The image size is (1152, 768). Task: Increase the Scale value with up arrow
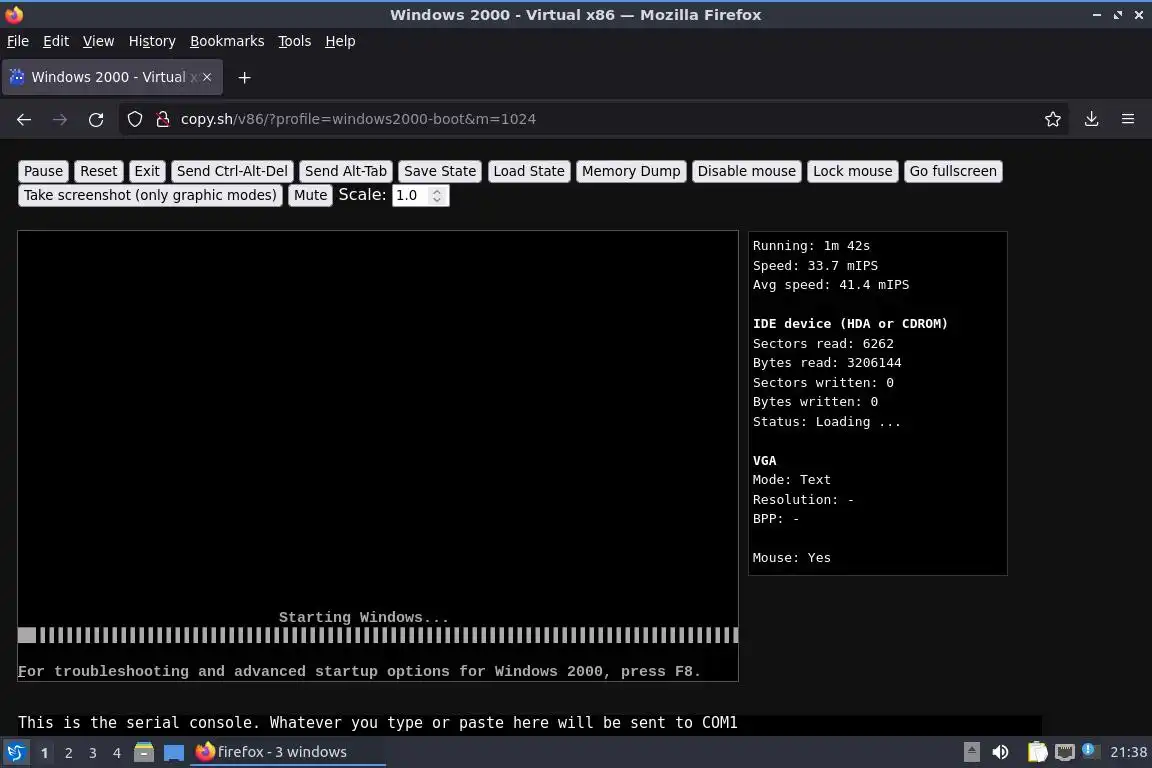(x=437, y=191)
